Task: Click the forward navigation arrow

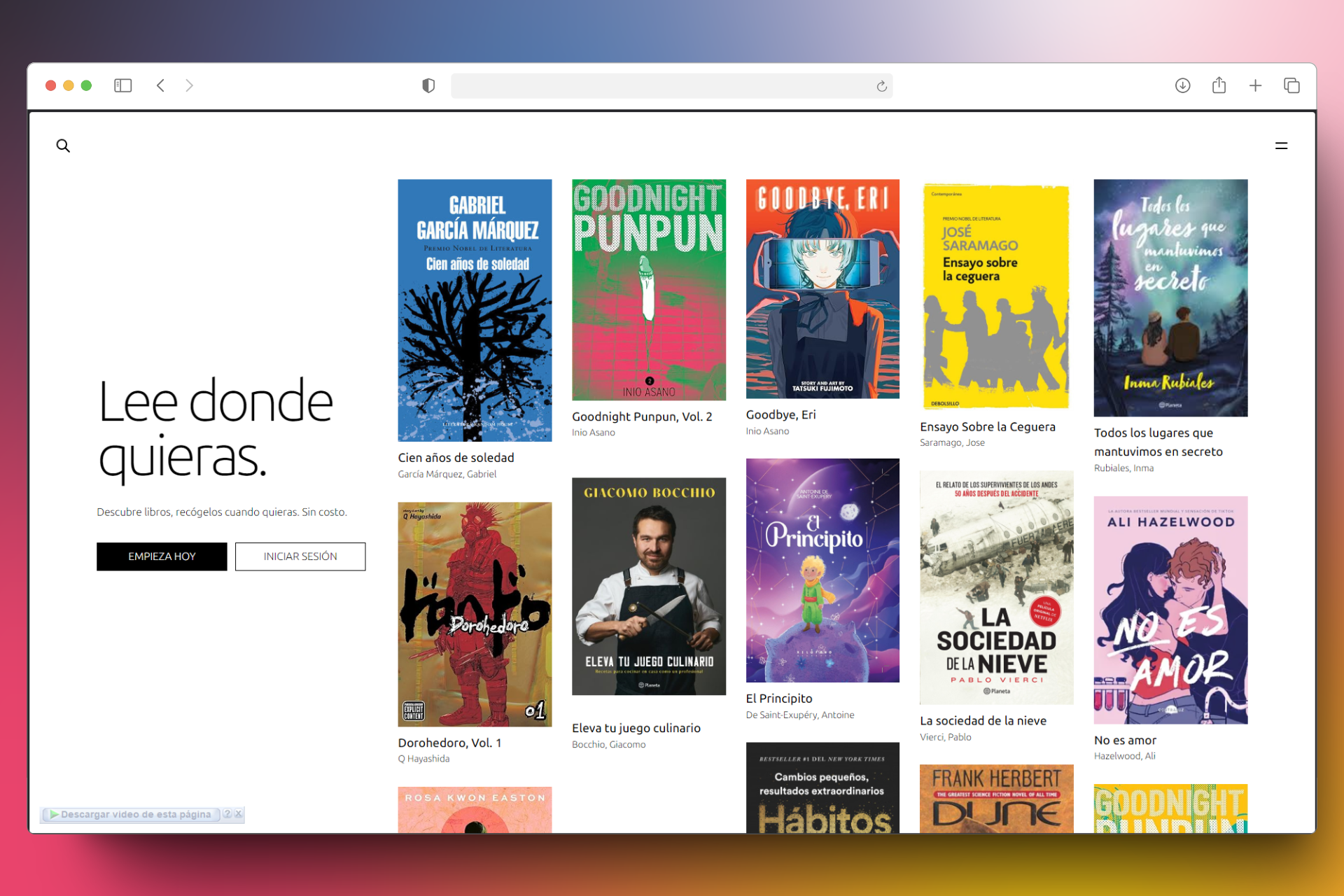Action: [189, 85]
